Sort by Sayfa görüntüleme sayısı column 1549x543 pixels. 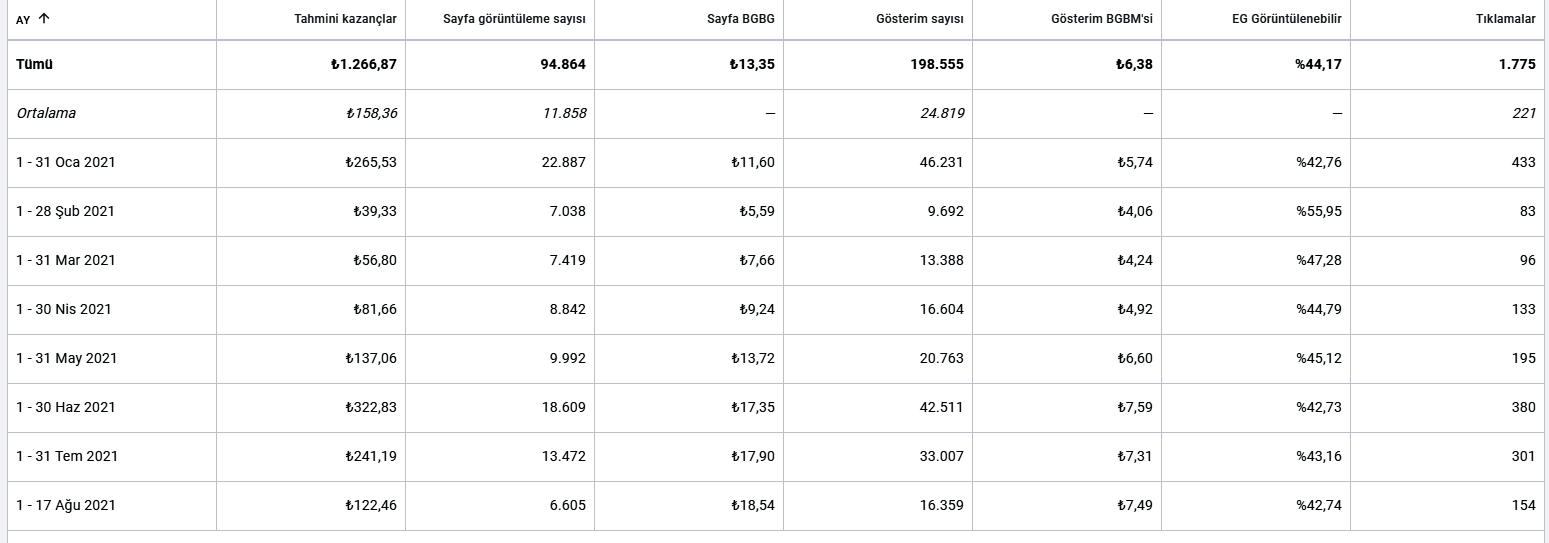[514, 19]
